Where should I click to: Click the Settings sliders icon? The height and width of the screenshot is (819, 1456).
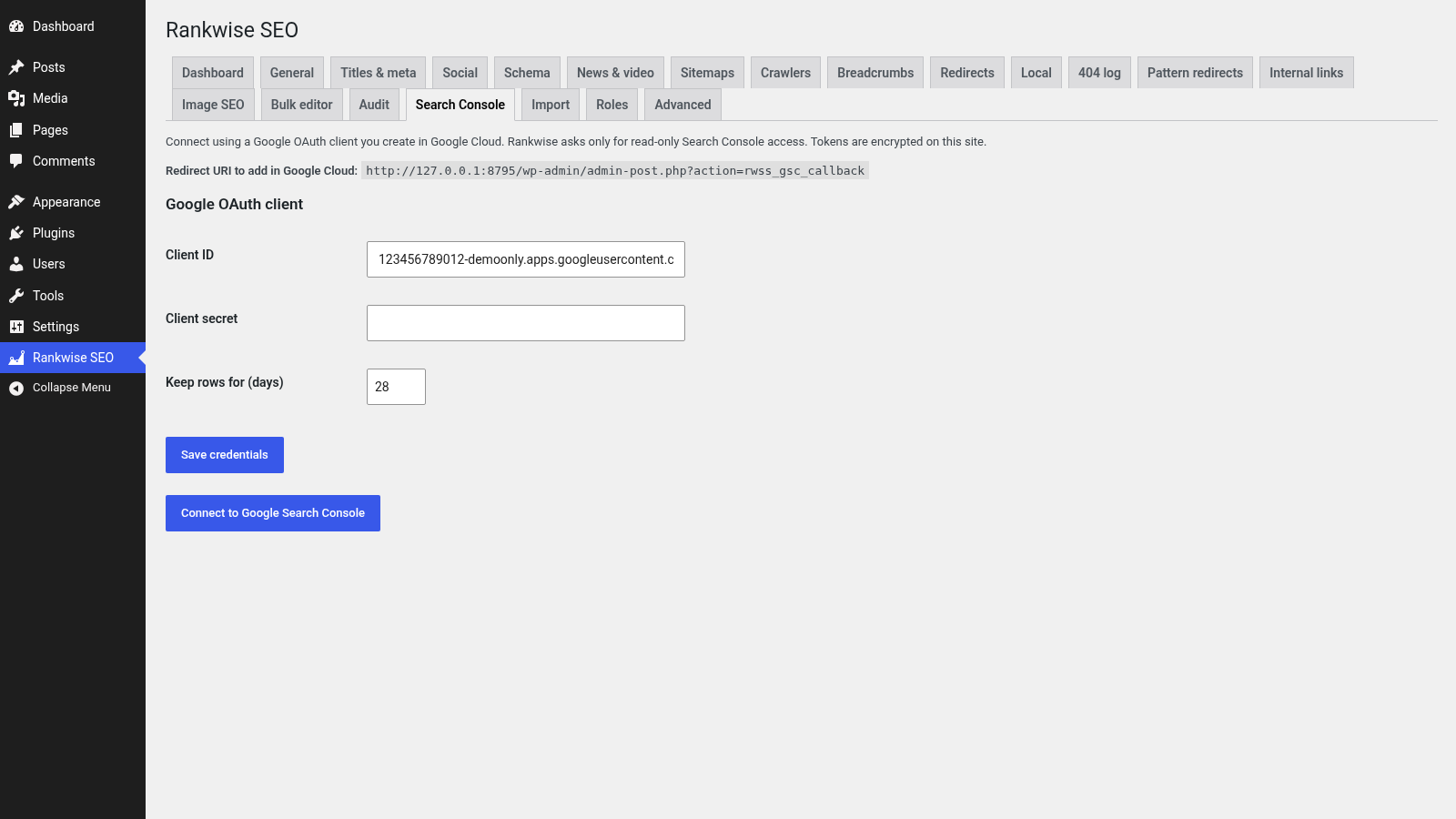[x=16, y=327]
